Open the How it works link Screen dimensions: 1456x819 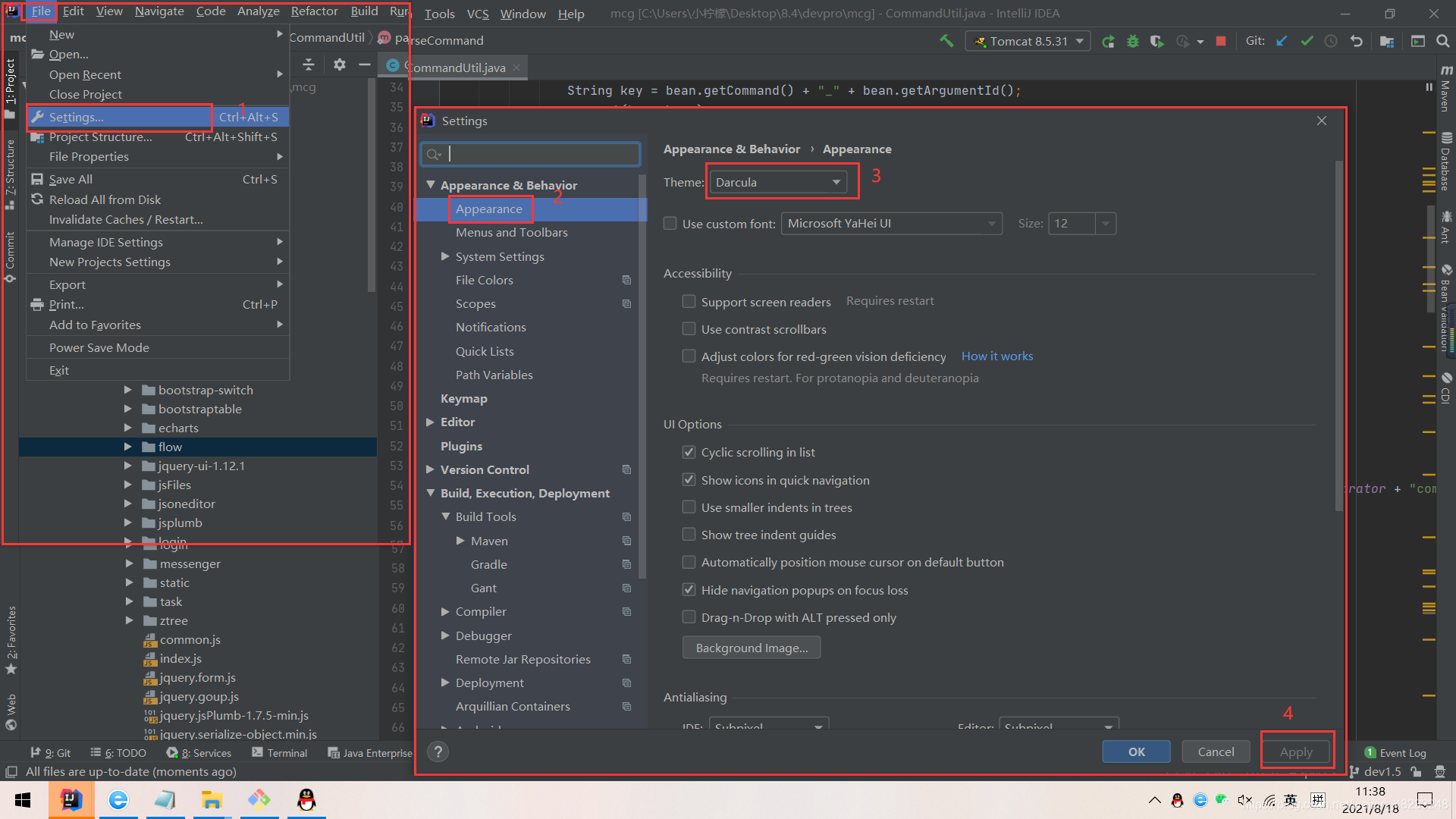click(996, 356)
